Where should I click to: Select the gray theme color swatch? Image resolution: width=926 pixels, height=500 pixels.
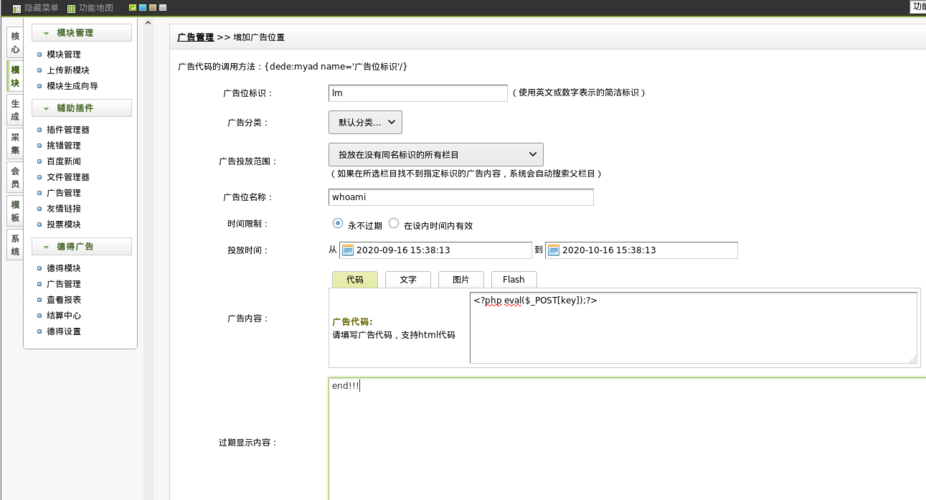coord(162,8)
